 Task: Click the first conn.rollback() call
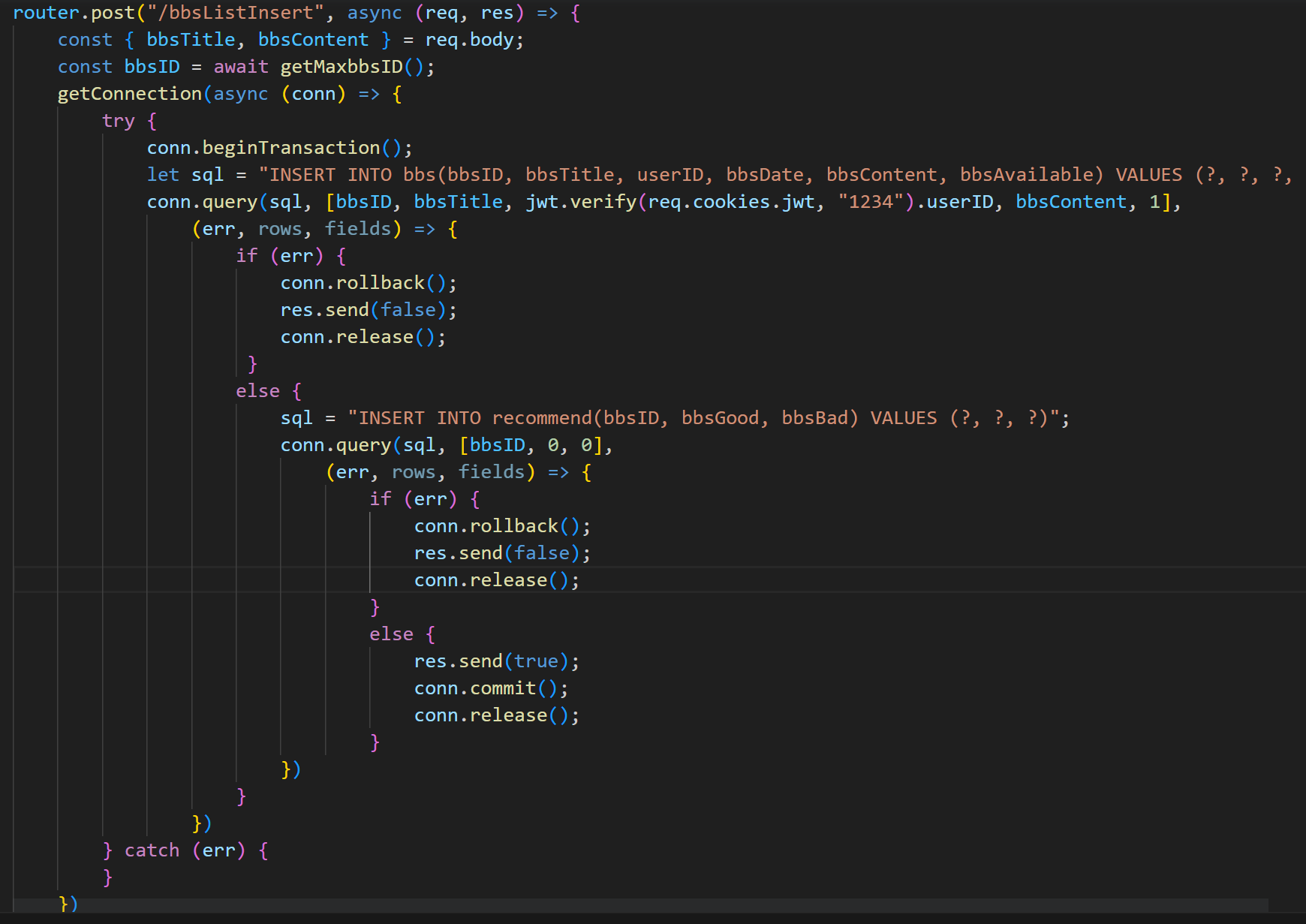[x=368, y=283]
